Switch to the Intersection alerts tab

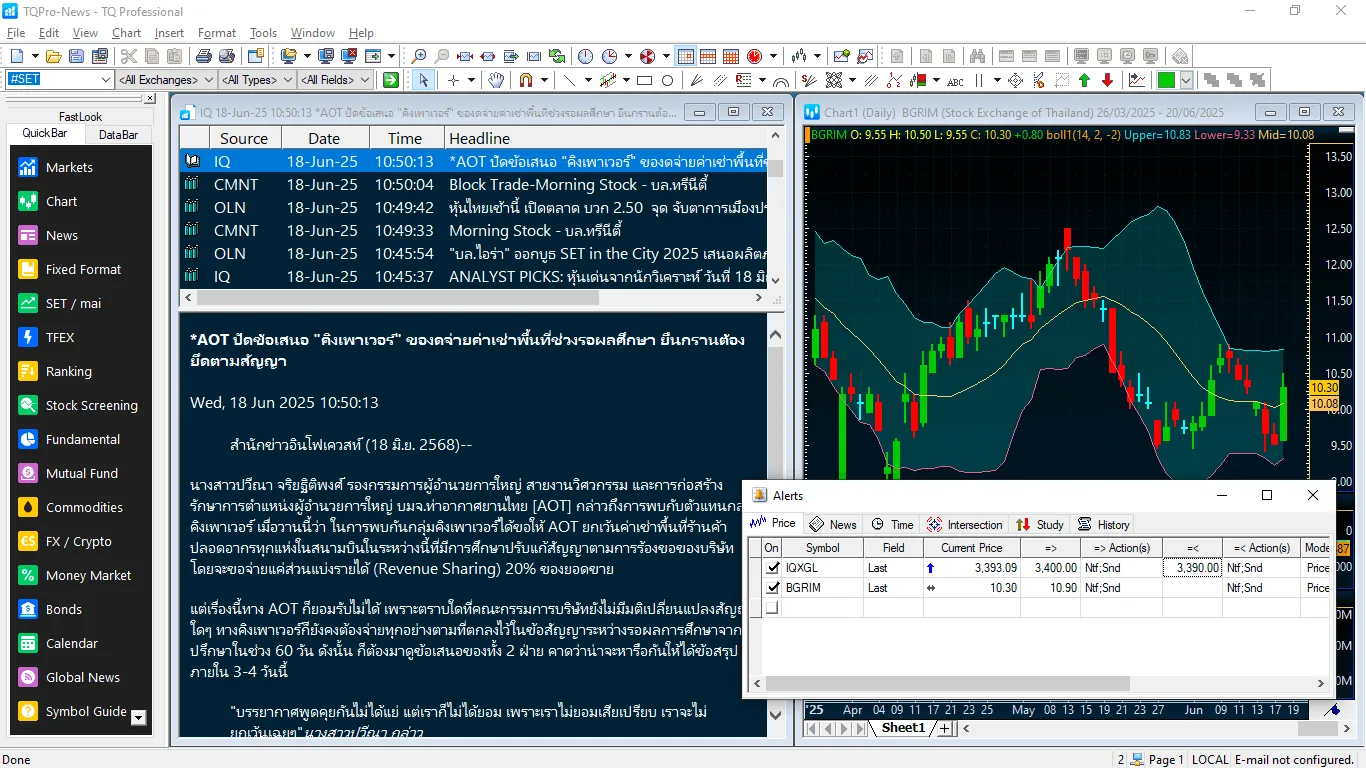(965, 524)
